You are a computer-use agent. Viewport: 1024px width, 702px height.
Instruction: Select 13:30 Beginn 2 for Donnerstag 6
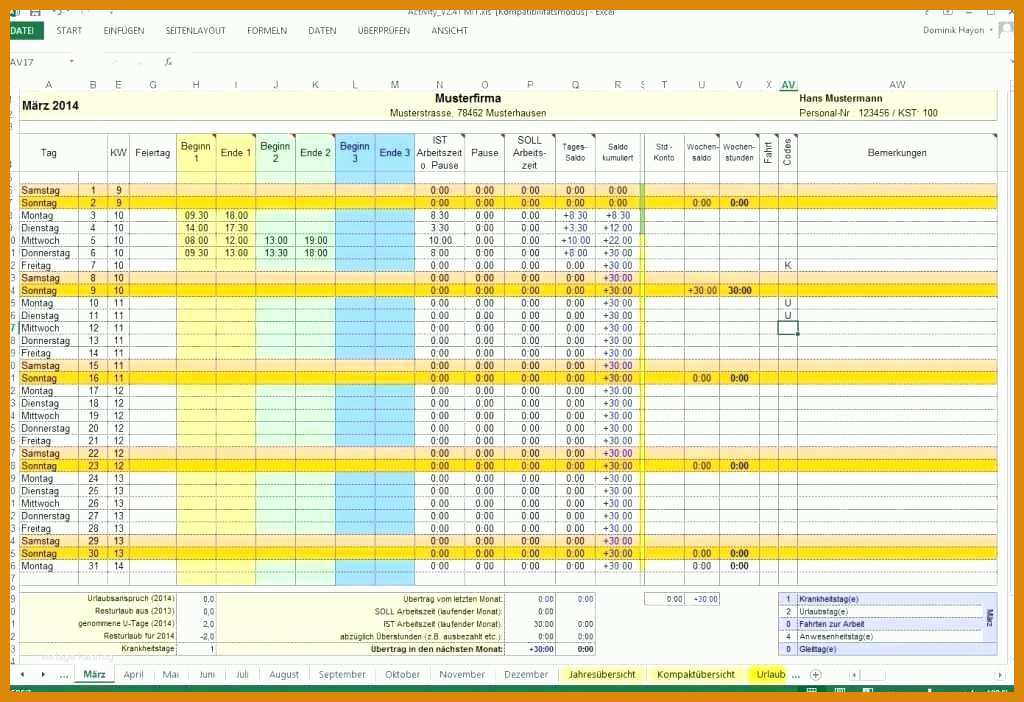tap(276, 253)
